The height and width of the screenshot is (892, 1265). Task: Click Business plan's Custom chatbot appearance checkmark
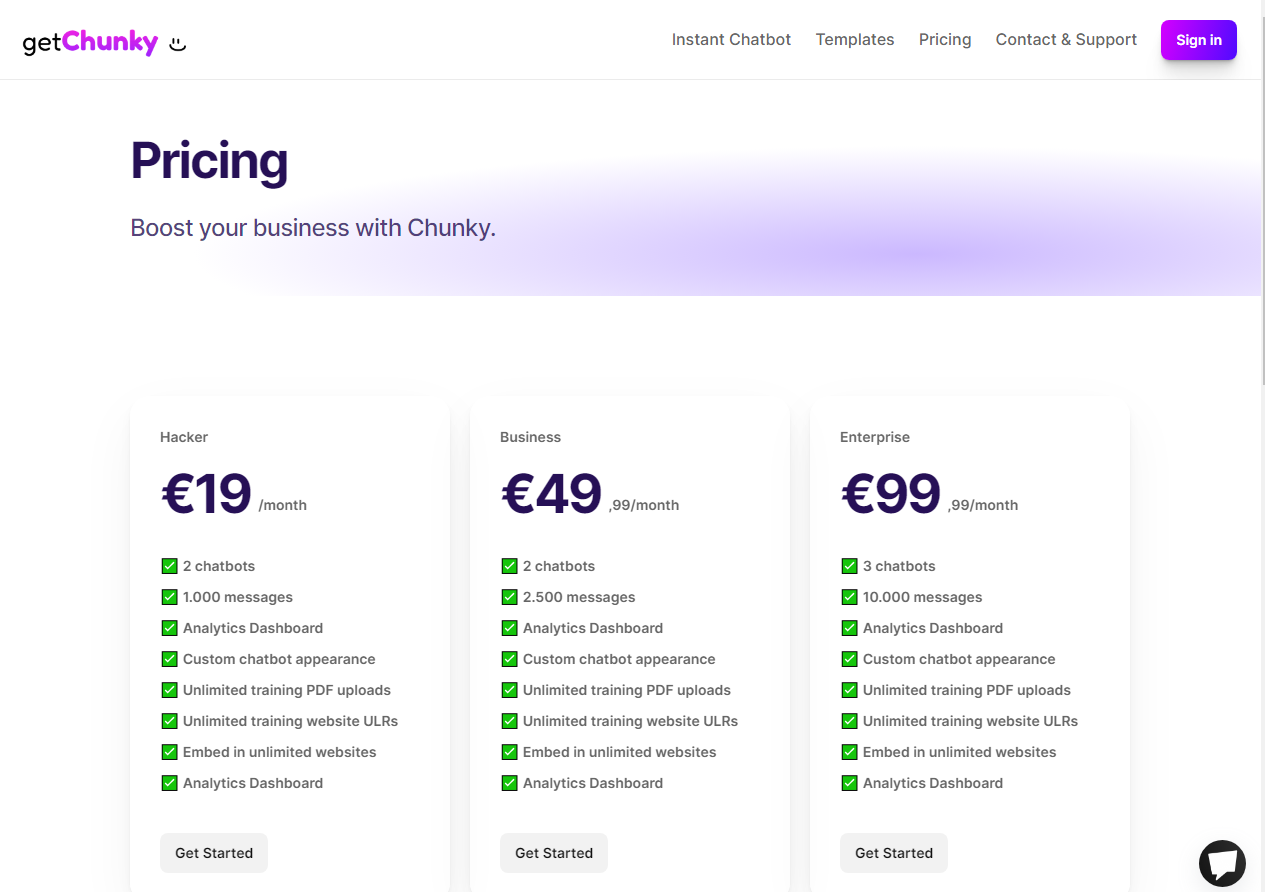509,659
